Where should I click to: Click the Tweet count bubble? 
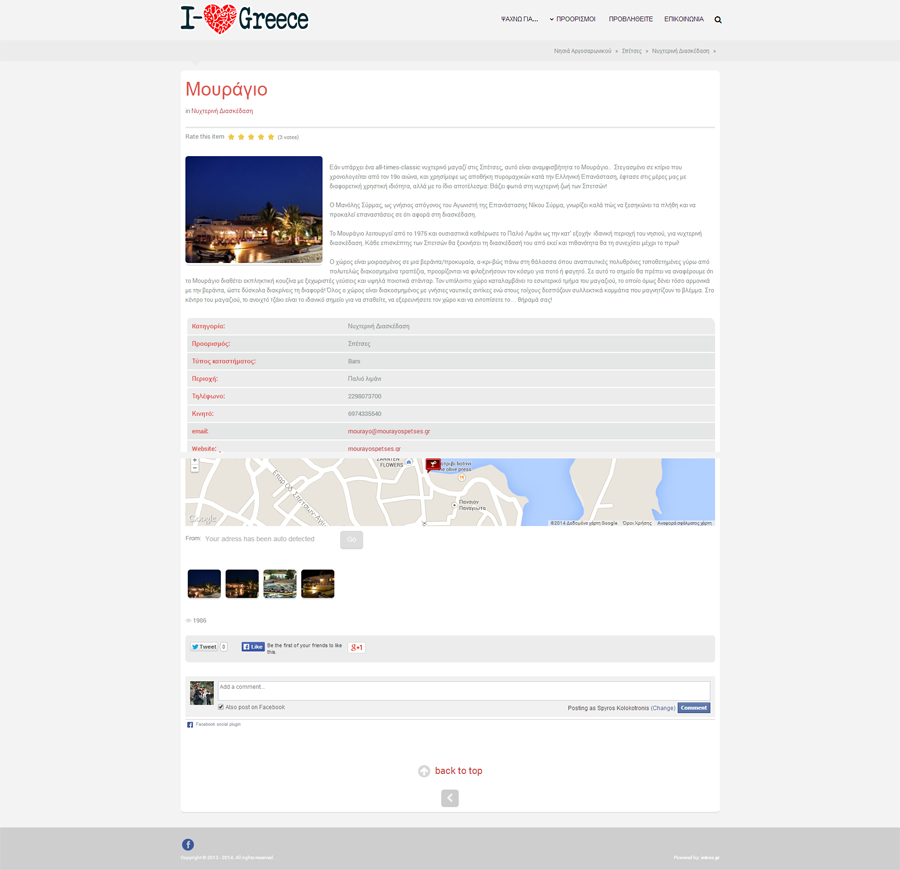(x=224, y=647)
